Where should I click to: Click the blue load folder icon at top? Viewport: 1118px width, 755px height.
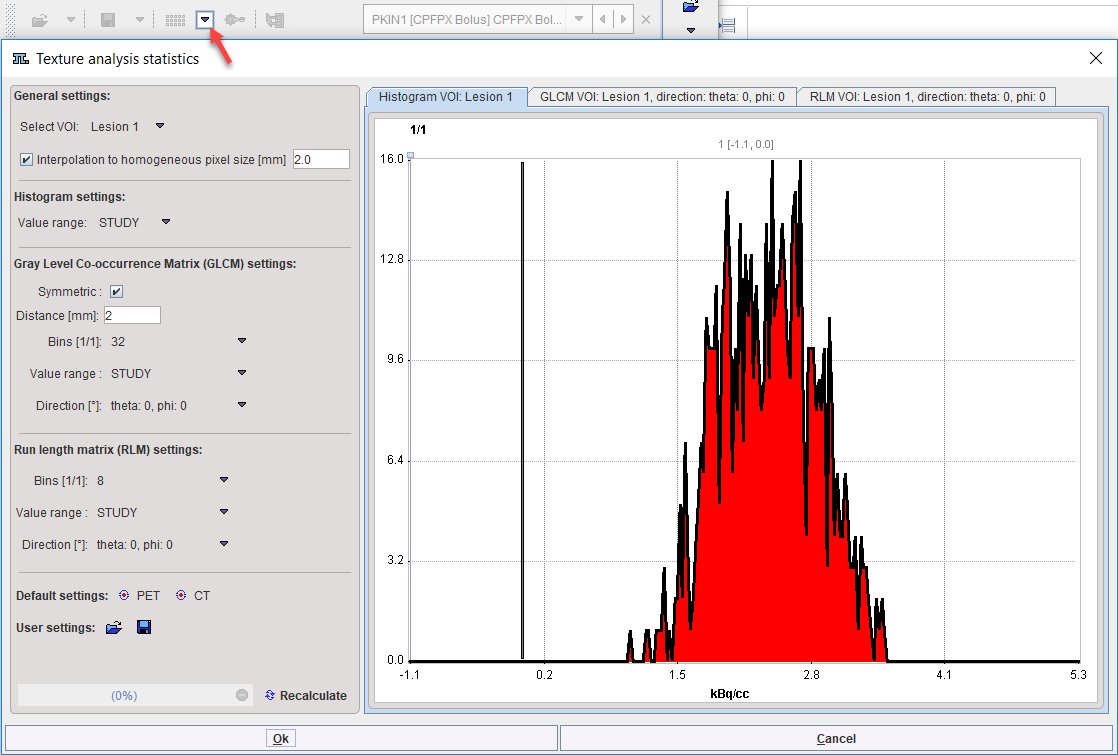(690, 7)
